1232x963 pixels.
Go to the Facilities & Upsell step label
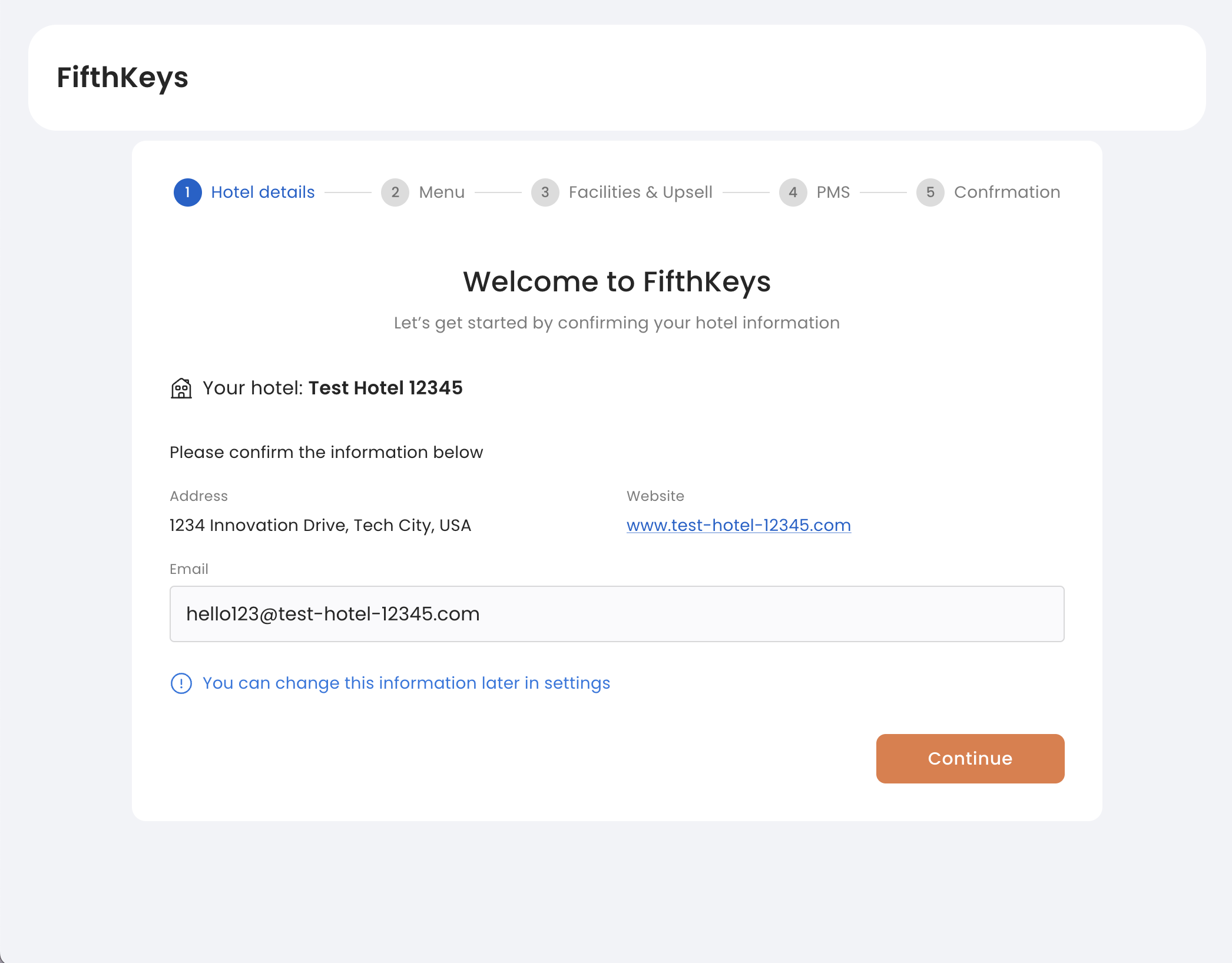click(641, 192)
